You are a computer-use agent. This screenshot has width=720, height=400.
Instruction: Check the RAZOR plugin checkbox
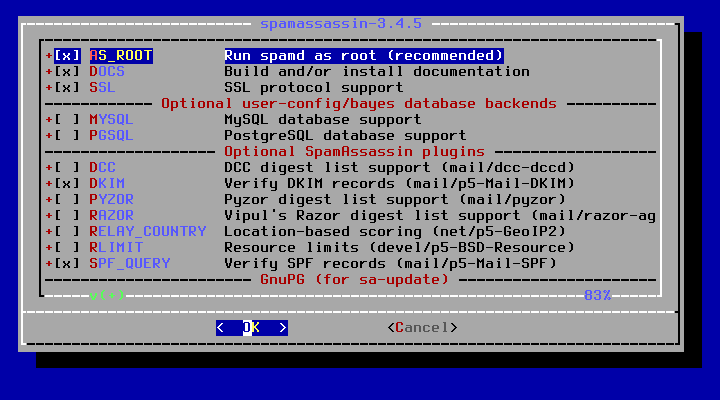68,215
